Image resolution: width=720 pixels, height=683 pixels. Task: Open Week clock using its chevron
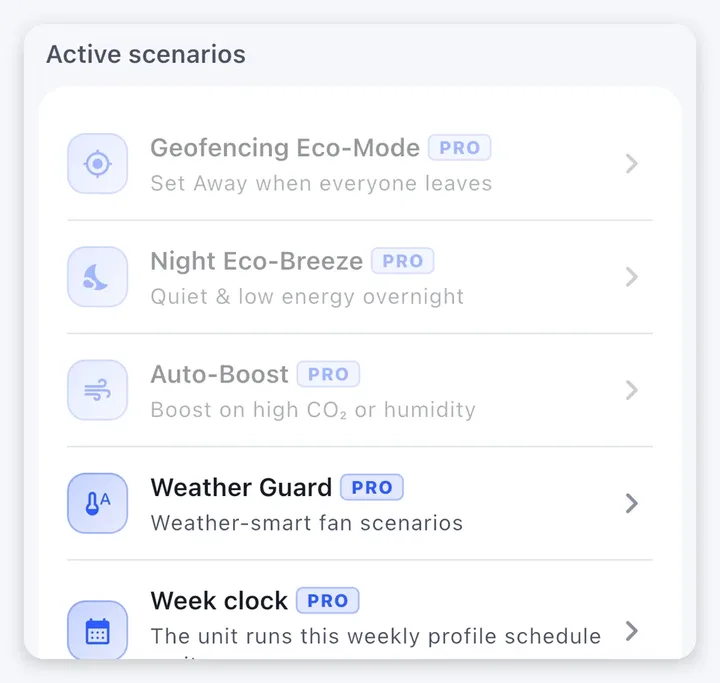pos(632,631)
